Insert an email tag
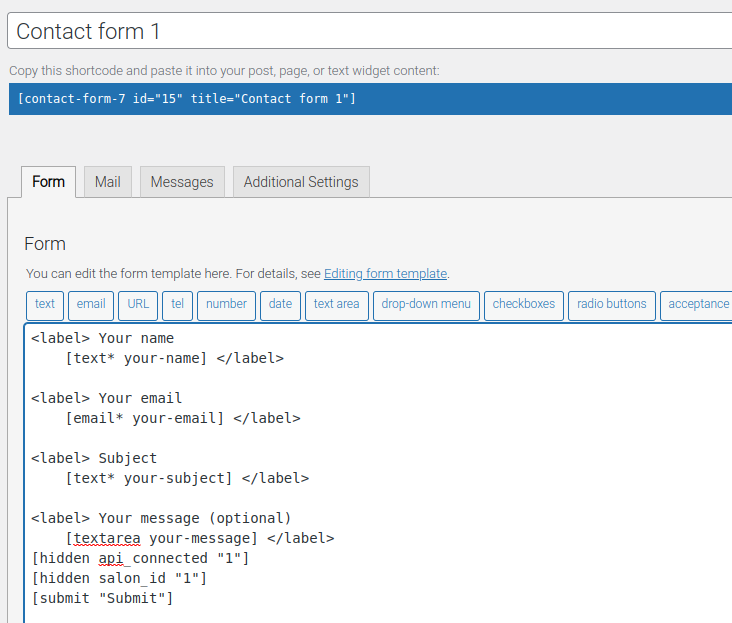The image size is (732, 623). point(91,306)
